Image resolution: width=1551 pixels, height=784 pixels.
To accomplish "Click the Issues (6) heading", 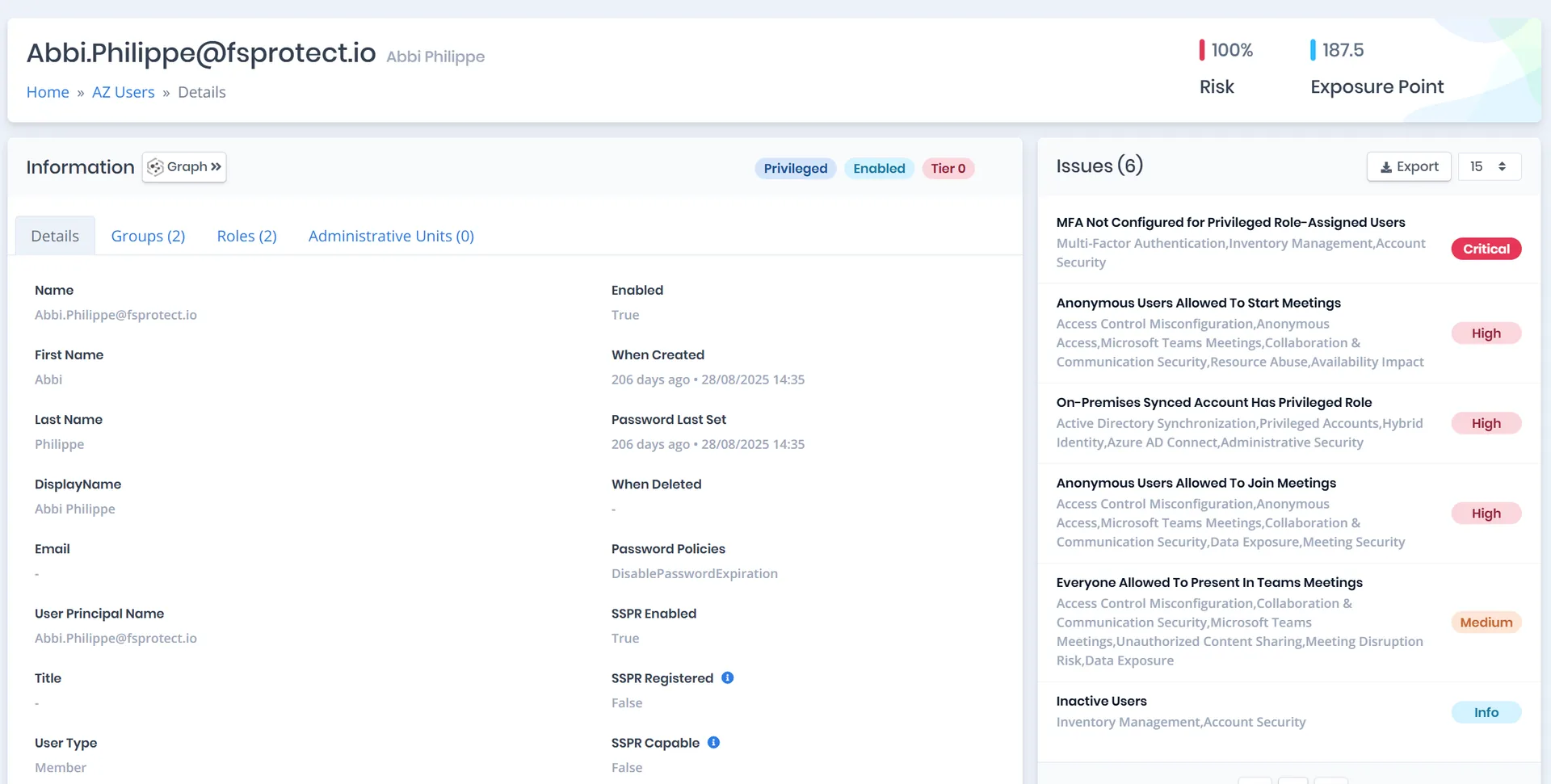I will [x=1099, y=166].
